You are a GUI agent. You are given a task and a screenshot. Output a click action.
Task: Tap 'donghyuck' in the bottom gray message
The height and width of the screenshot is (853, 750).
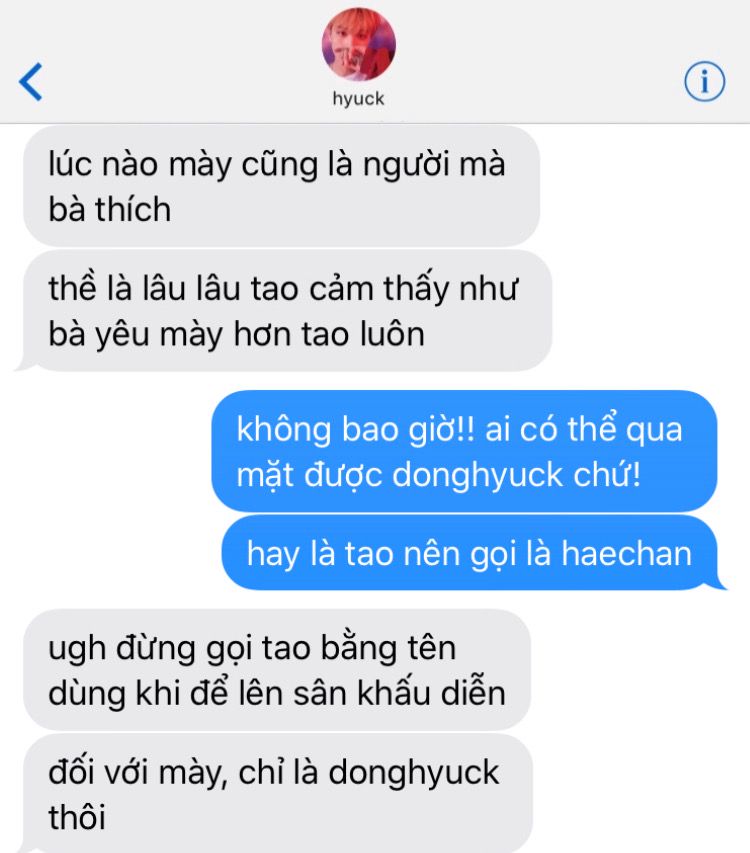pyautogui.click(x=413, y=773)
